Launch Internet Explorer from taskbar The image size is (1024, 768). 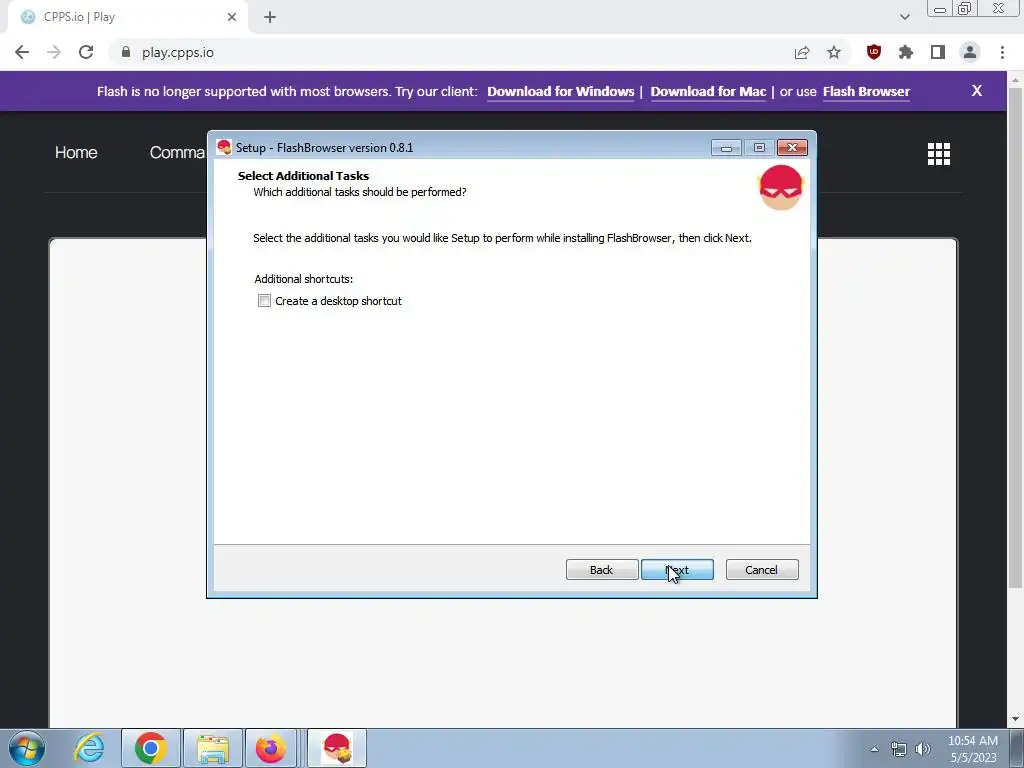pyautogui.click(x=89, y=748)
